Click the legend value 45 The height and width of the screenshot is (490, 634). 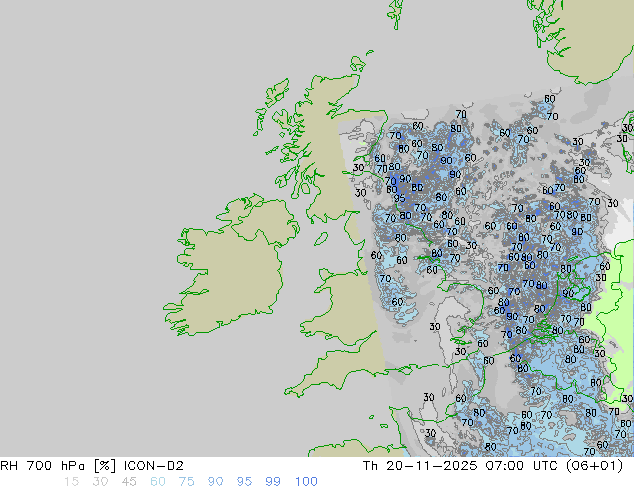(129, 482)
